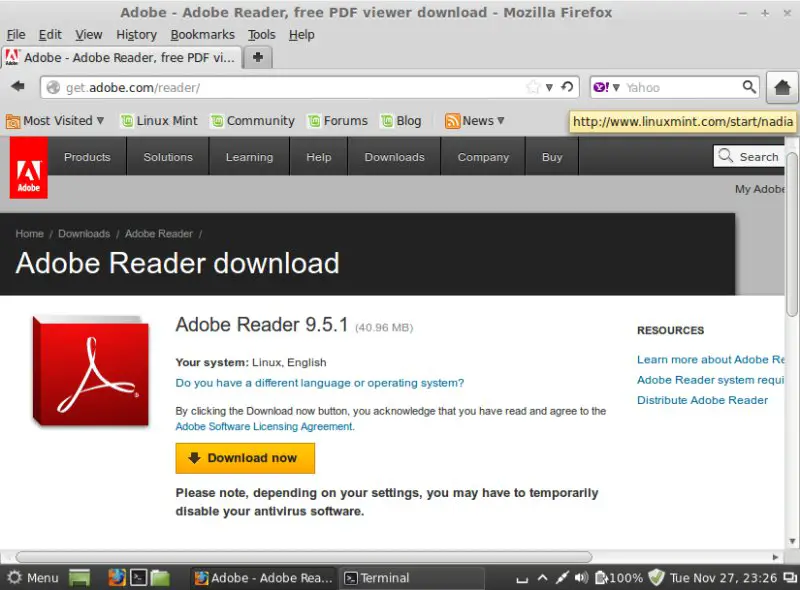Click the horizontal scrollbar thumb

click(304, 557)
